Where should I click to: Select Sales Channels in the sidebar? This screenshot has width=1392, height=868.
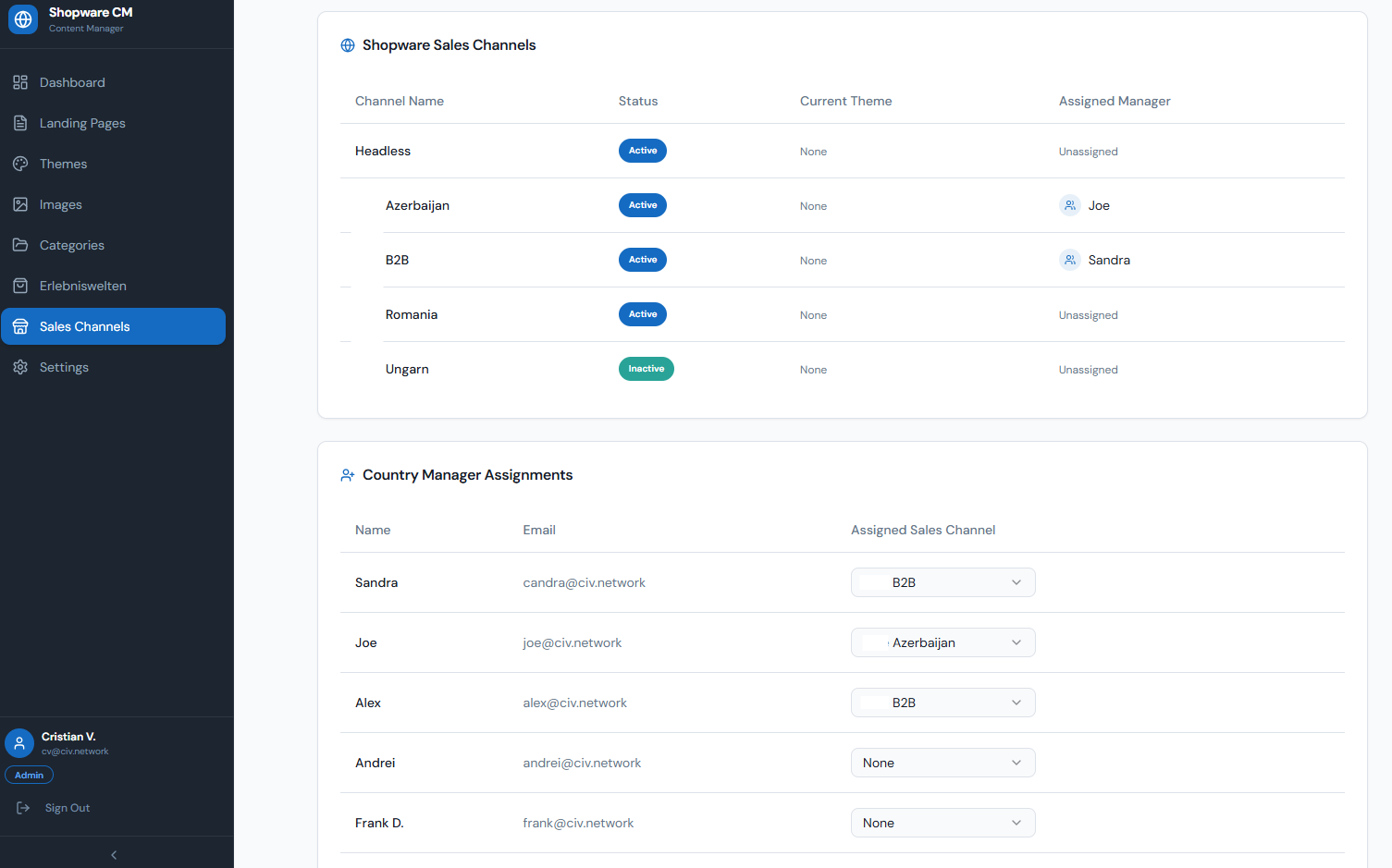113,326
